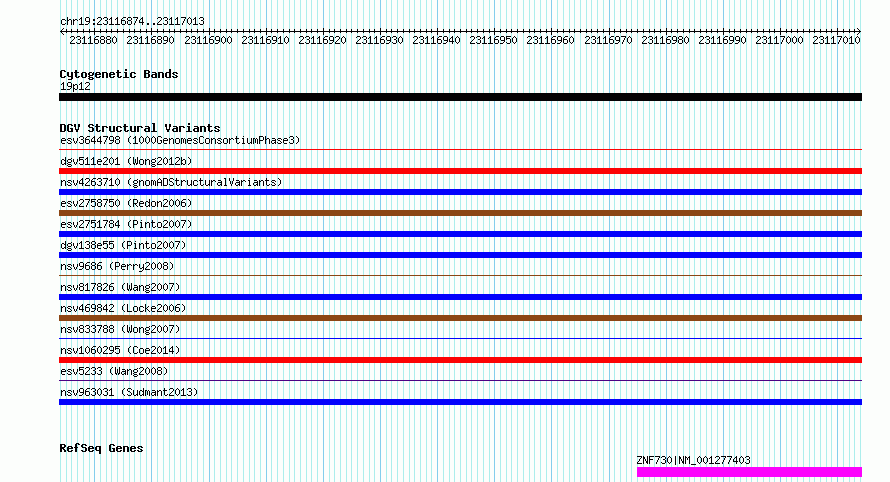Select the blue nsv817826 variant bar
This screenshot has height=482, width=890.
[460, 297]
